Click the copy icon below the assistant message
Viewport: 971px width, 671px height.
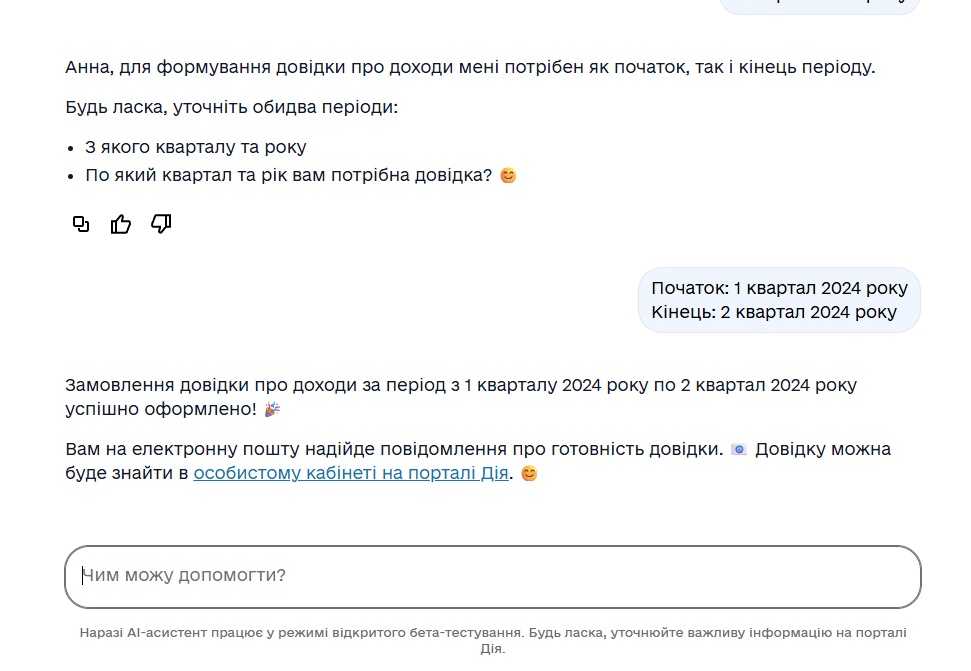80,224
